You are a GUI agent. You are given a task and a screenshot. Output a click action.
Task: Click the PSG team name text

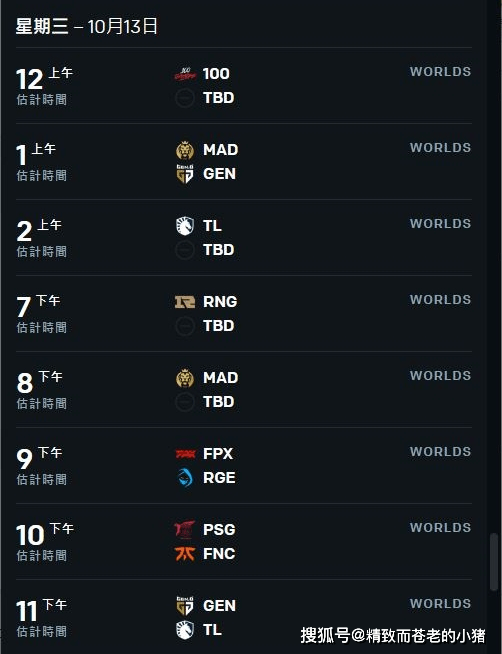pyautogui.click(x=219, y=530)
